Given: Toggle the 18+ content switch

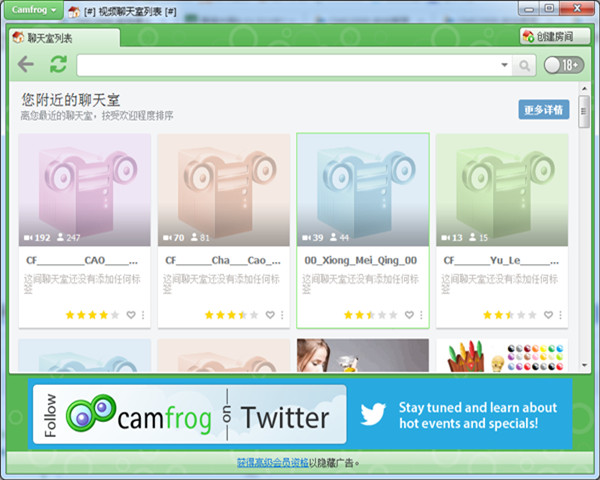Looking at the screenshot, I should (563, 66).
